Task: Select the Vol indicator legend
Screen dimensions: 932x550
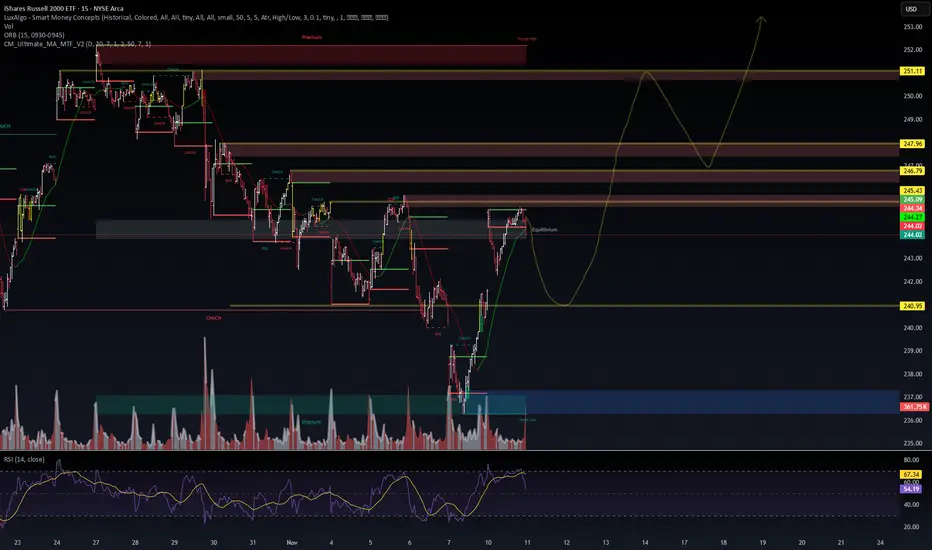Action: click(8, 26)
